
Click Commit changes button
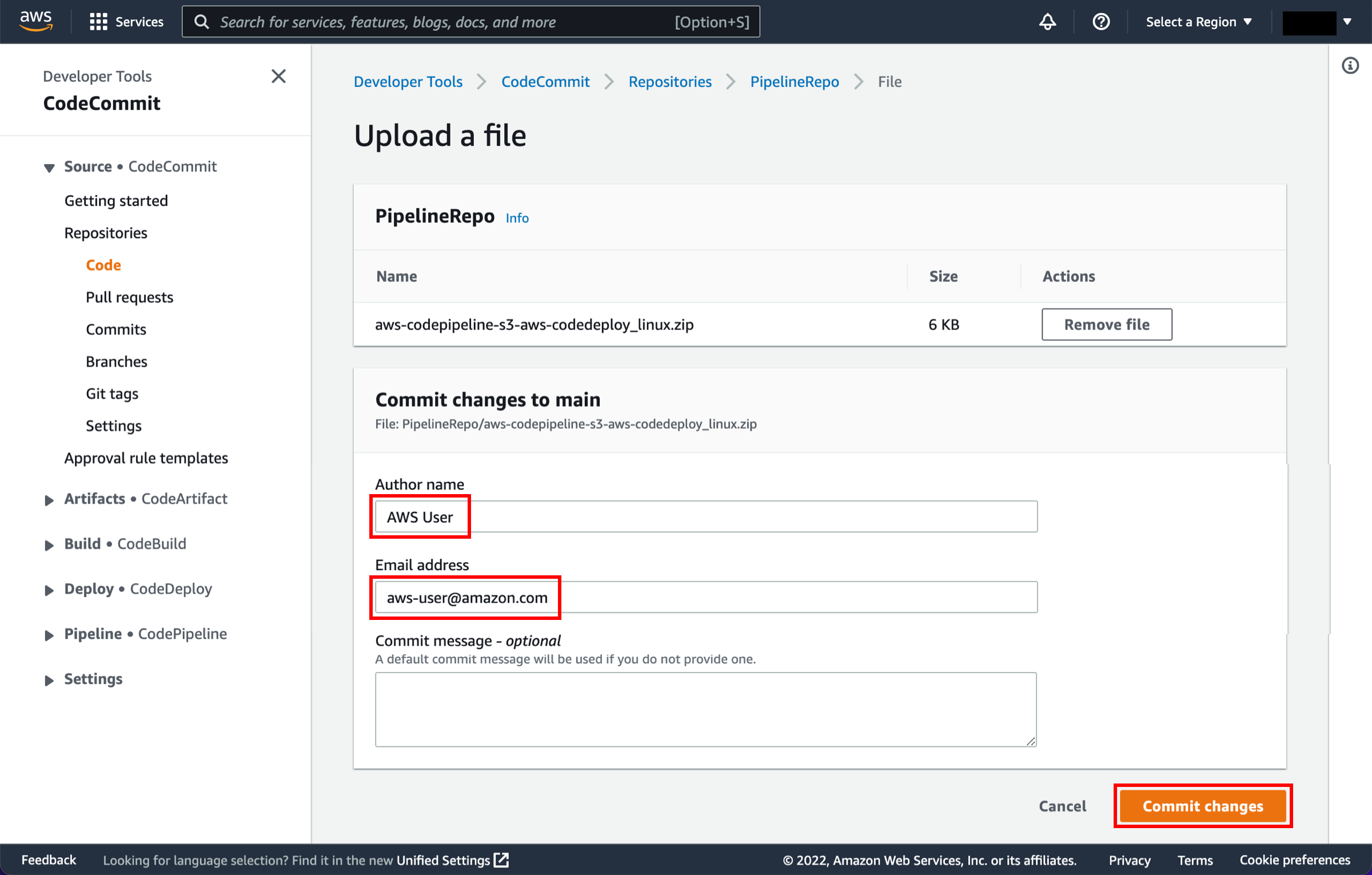1203,806
